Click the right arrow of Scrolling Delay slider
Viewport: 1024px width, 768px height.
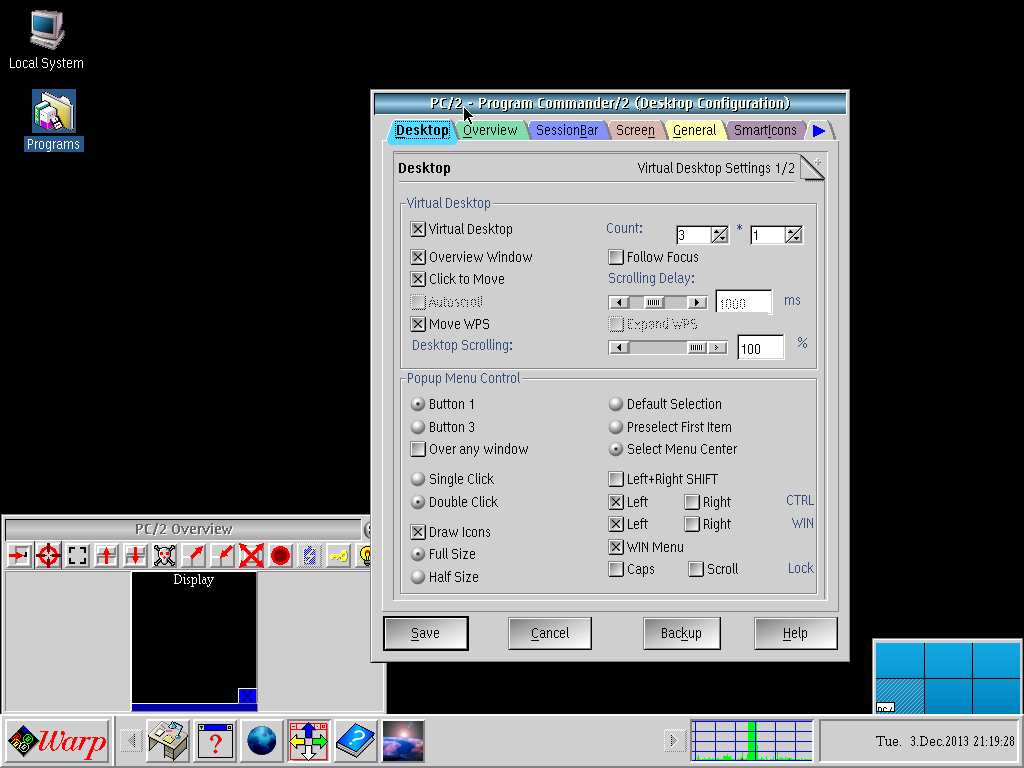pos(697,302)
